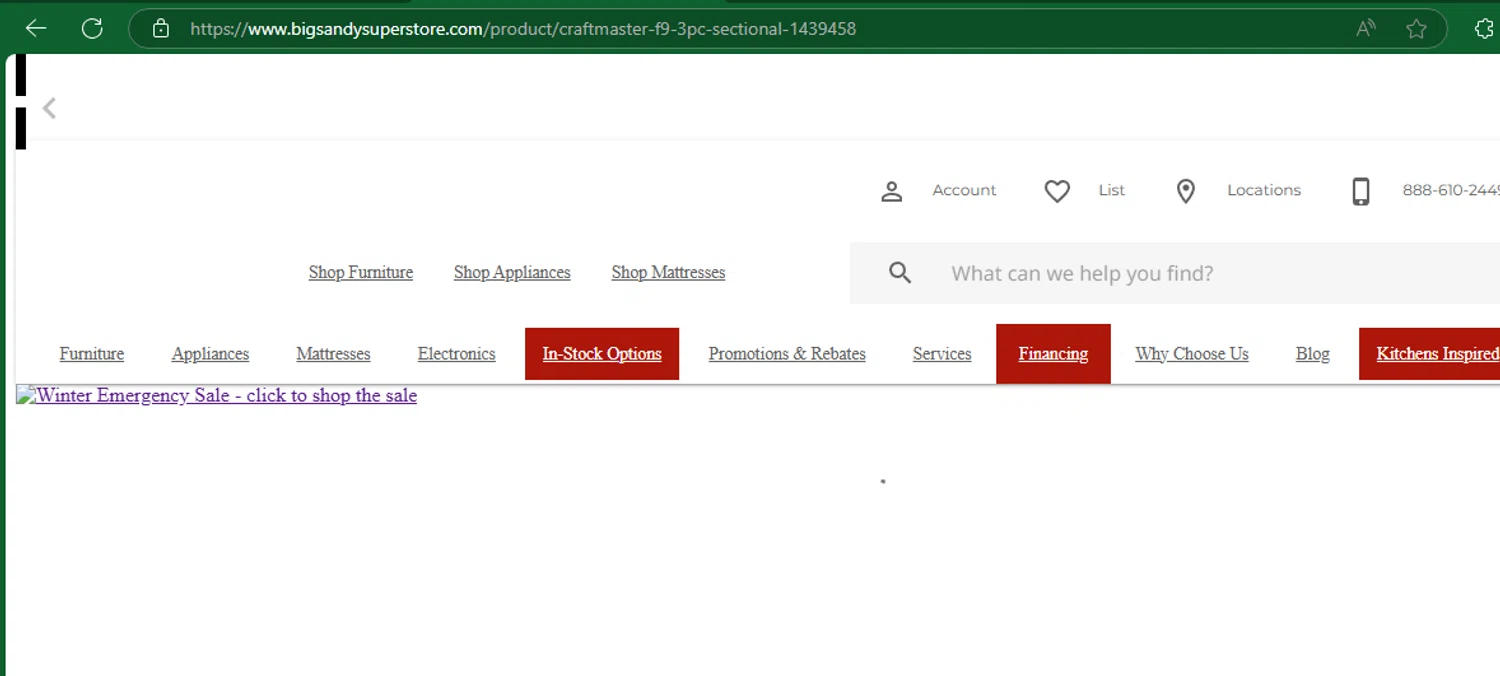The height and width of the screenshot is (676, 1500).
Task: Open the browser extensions puzzle icon
Action: coord(1485,29)
